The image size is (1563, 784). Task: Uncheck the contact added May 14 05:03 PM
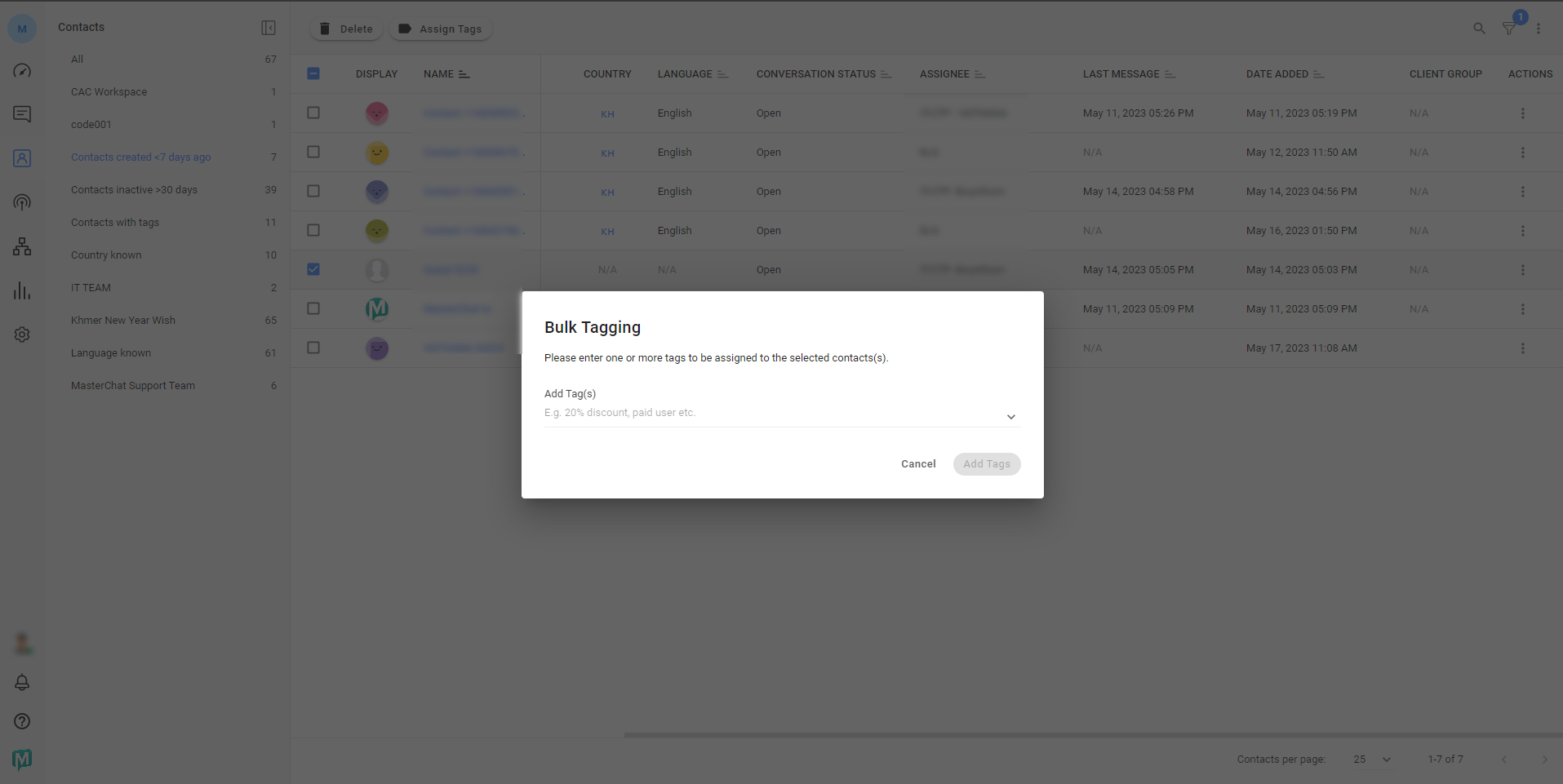pos(313,269)
